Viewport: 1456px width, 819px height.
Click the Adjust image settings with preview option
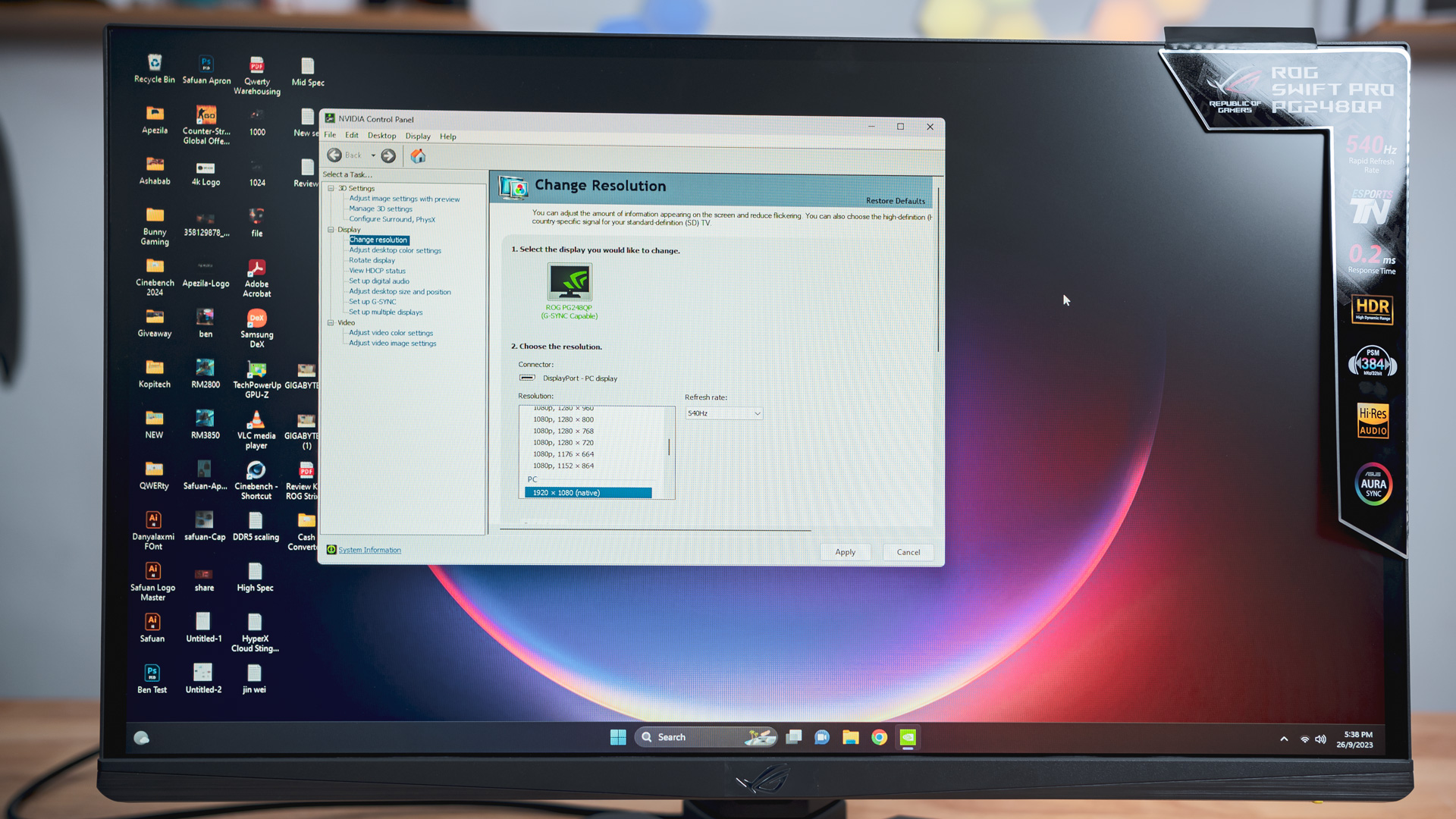401,198
